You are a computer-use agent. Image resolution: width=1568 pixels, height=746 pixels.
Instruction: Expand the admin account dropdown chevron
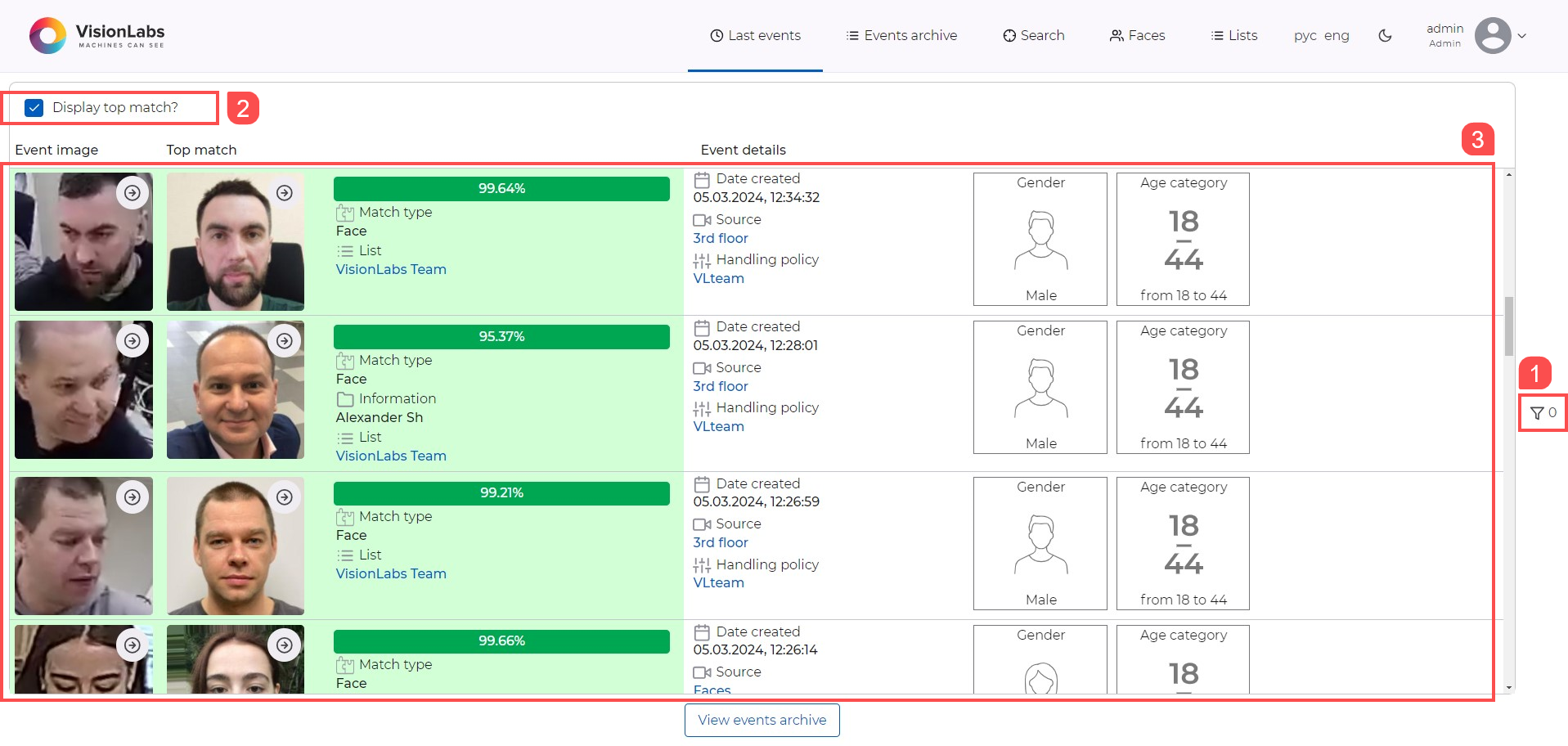tap(1522, 36)
